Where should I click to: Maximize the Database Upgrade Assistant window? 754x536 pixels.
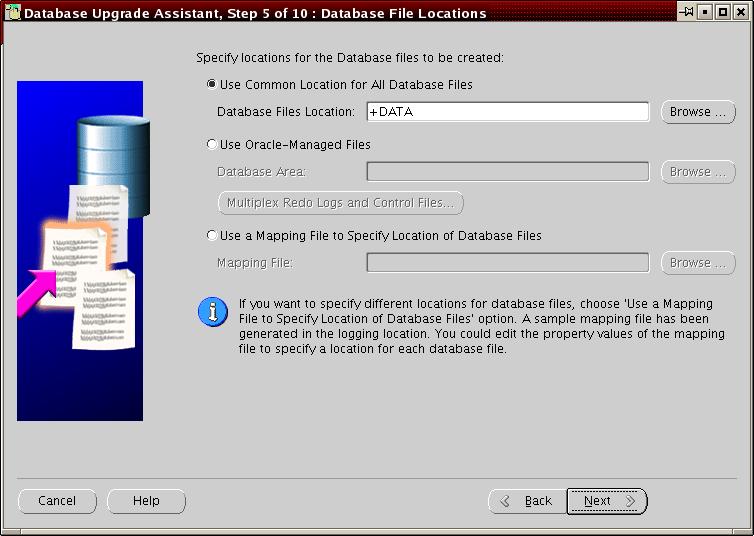723,13
